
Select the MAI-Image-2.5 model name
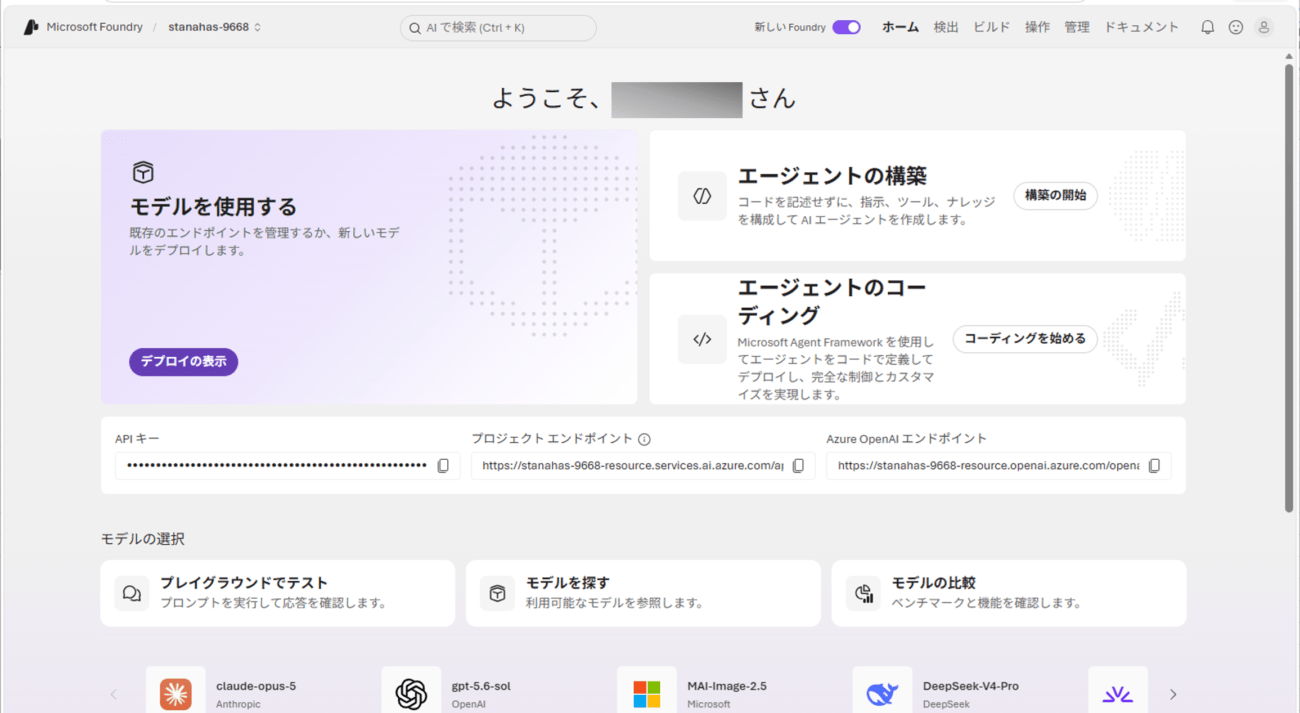[727, 686]
